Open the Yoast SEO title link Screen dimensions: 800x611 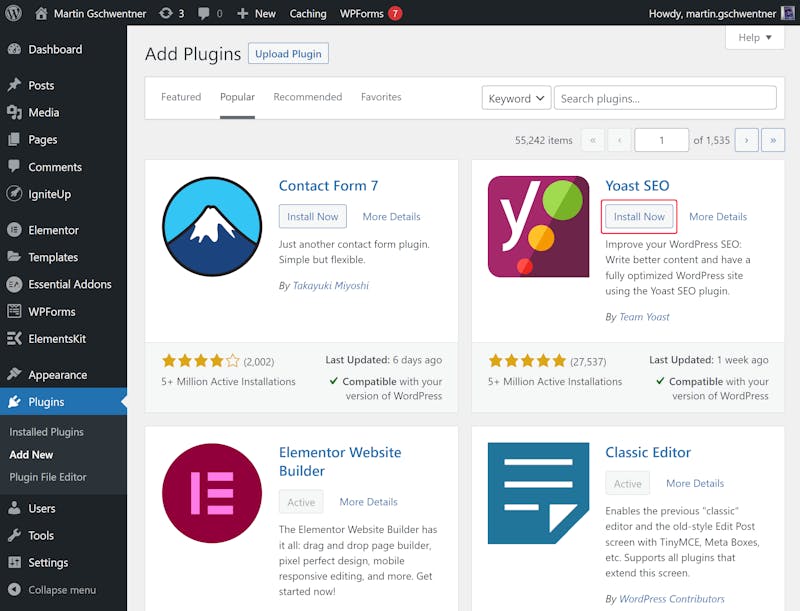click(637, 186)
